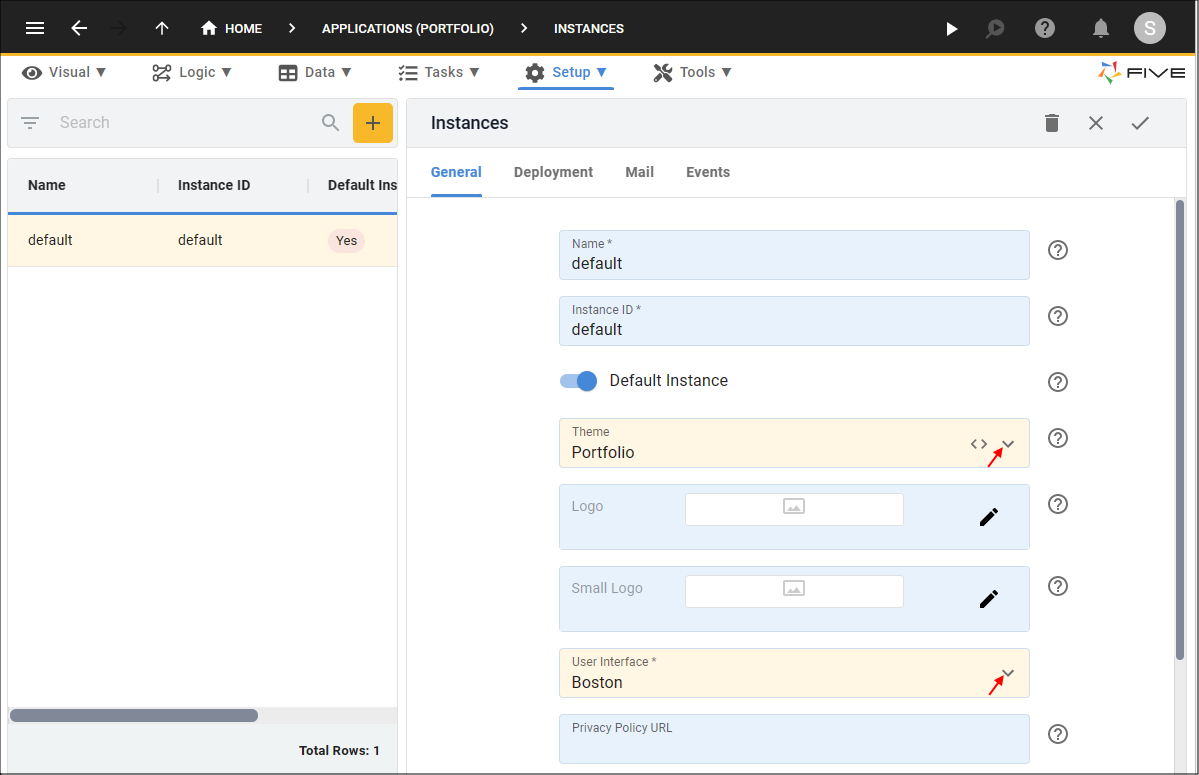Image resolution: width=1199 pixels, height=775 pixels.
Task: Toggle the Default Instance switch
Action: (578, 381)
